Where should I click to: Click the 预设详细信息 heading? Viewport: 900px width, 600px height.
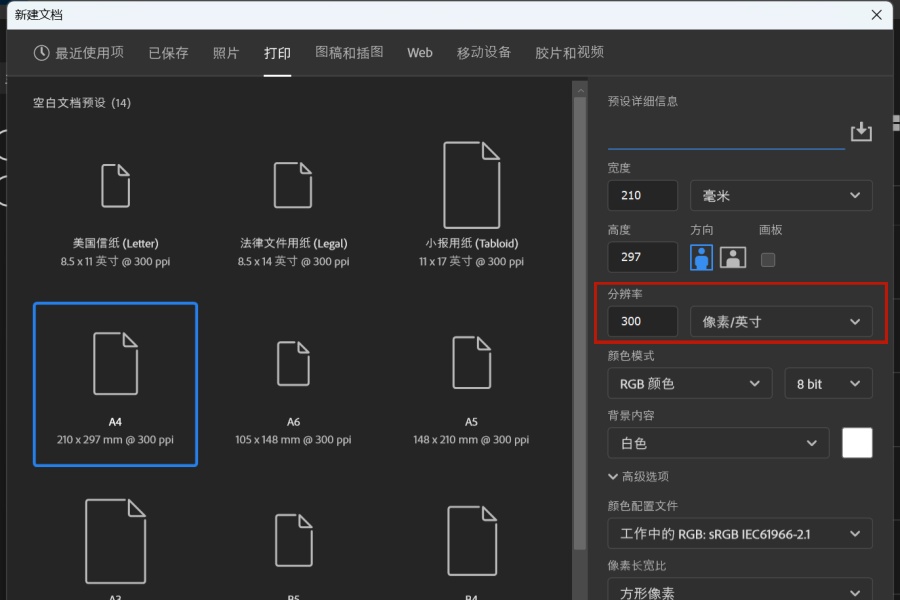pos(643,101)
